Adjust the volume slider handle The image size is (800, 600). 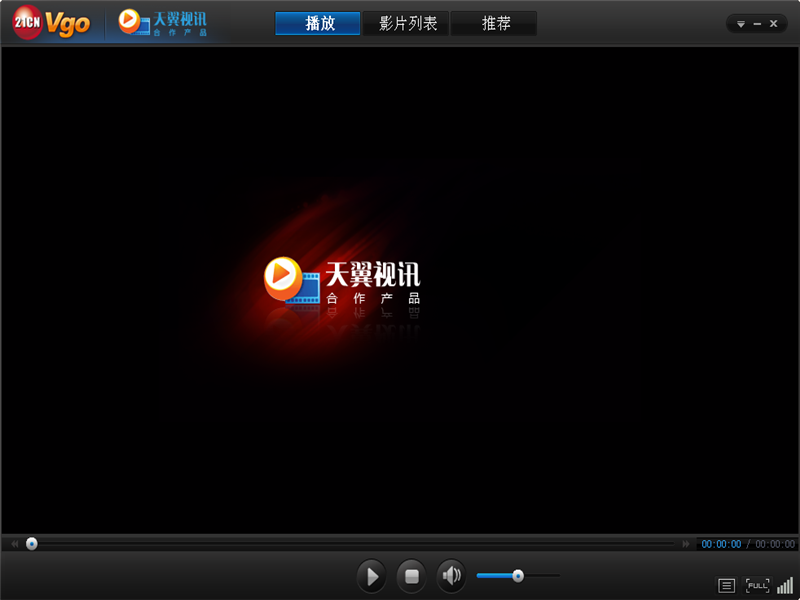pos(519,576)
